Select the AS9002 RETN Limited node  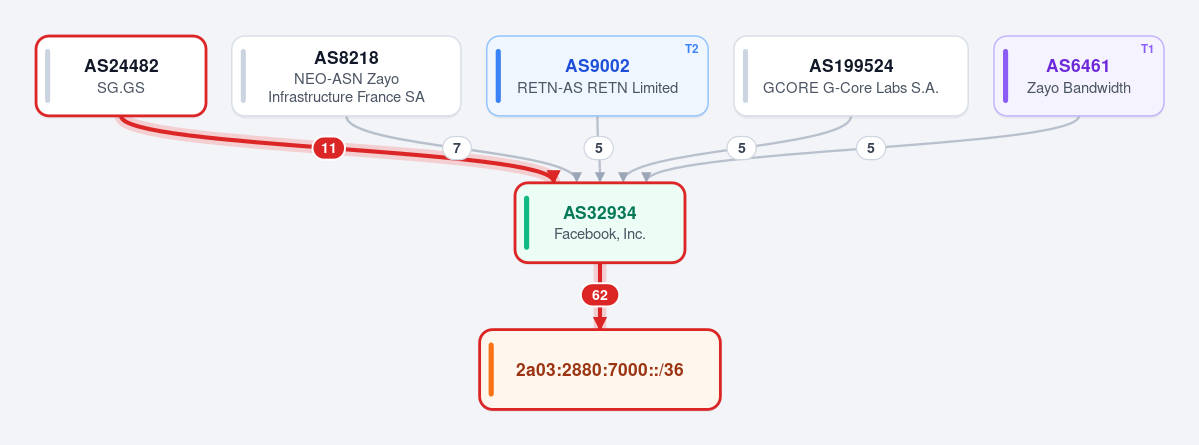tap(597, 76)
